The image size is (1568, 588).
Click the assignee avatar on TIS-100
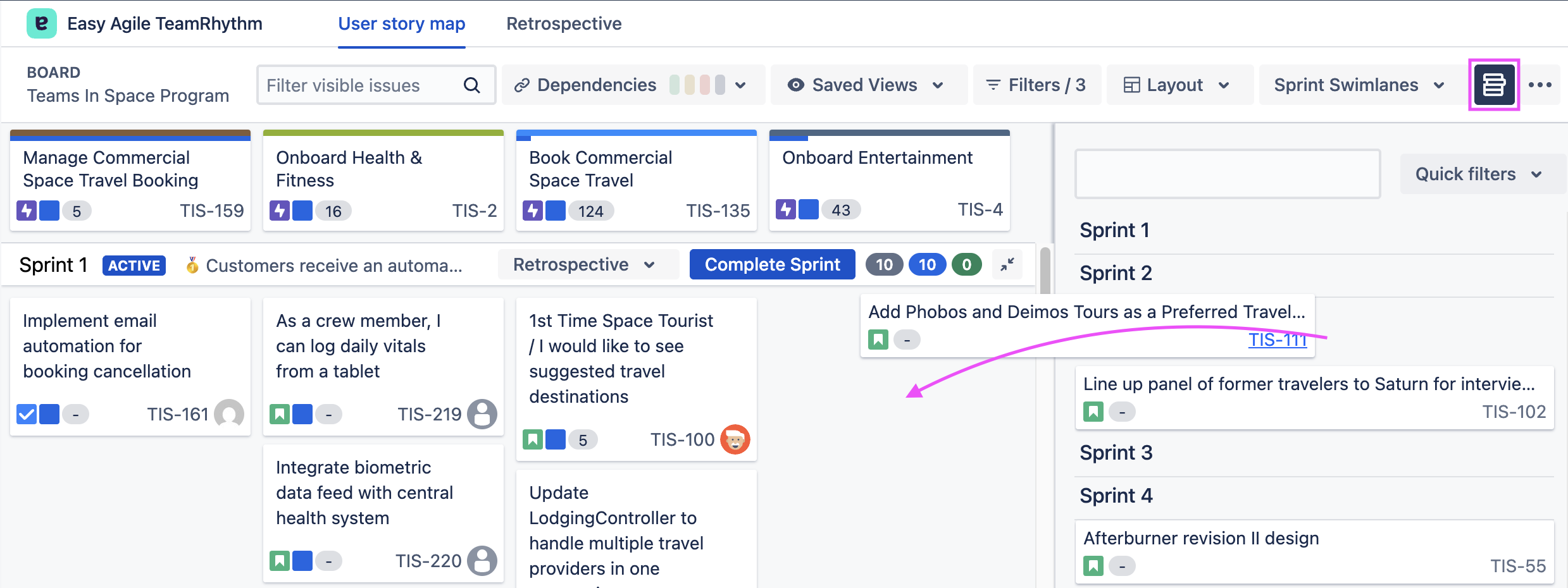click(735, 439)
